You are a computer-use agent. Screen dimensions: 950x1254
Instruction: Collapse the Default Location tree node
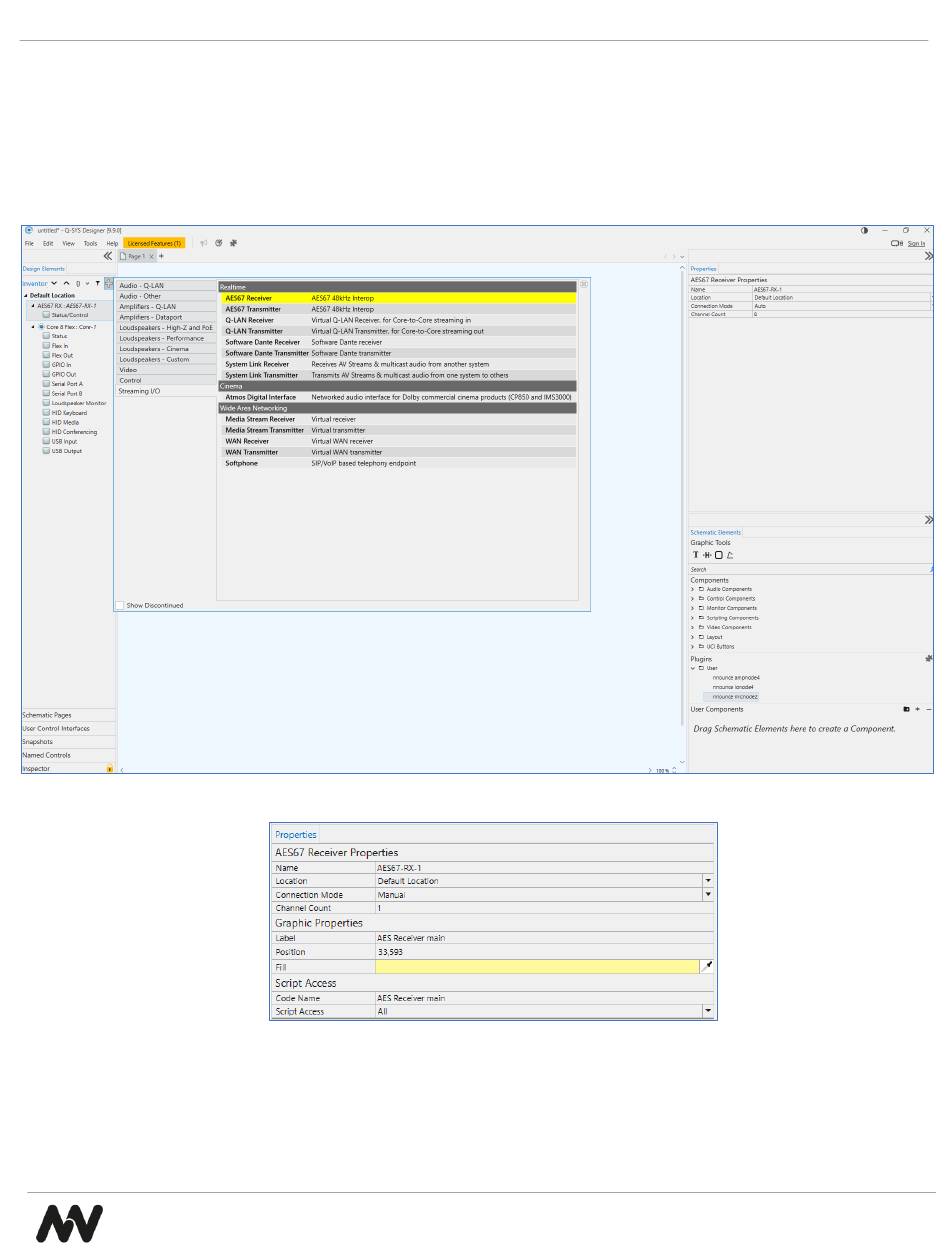pyautogui.click(x=26, y=296)
